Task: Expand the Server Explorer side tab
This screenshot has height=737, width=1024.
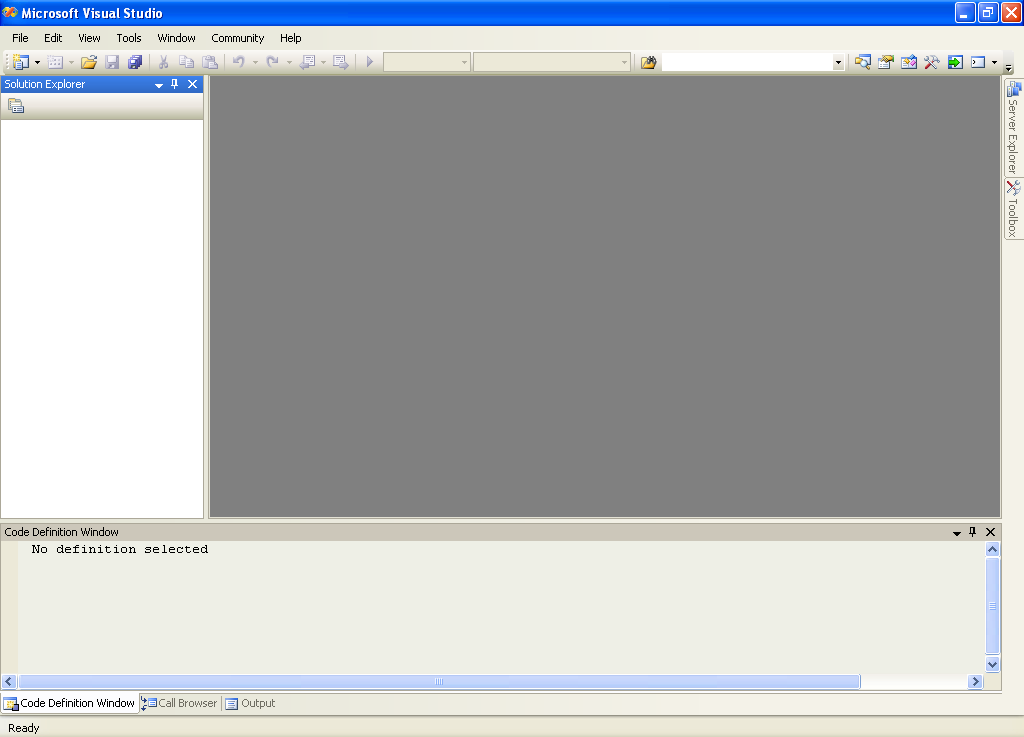Action: 1013,127
